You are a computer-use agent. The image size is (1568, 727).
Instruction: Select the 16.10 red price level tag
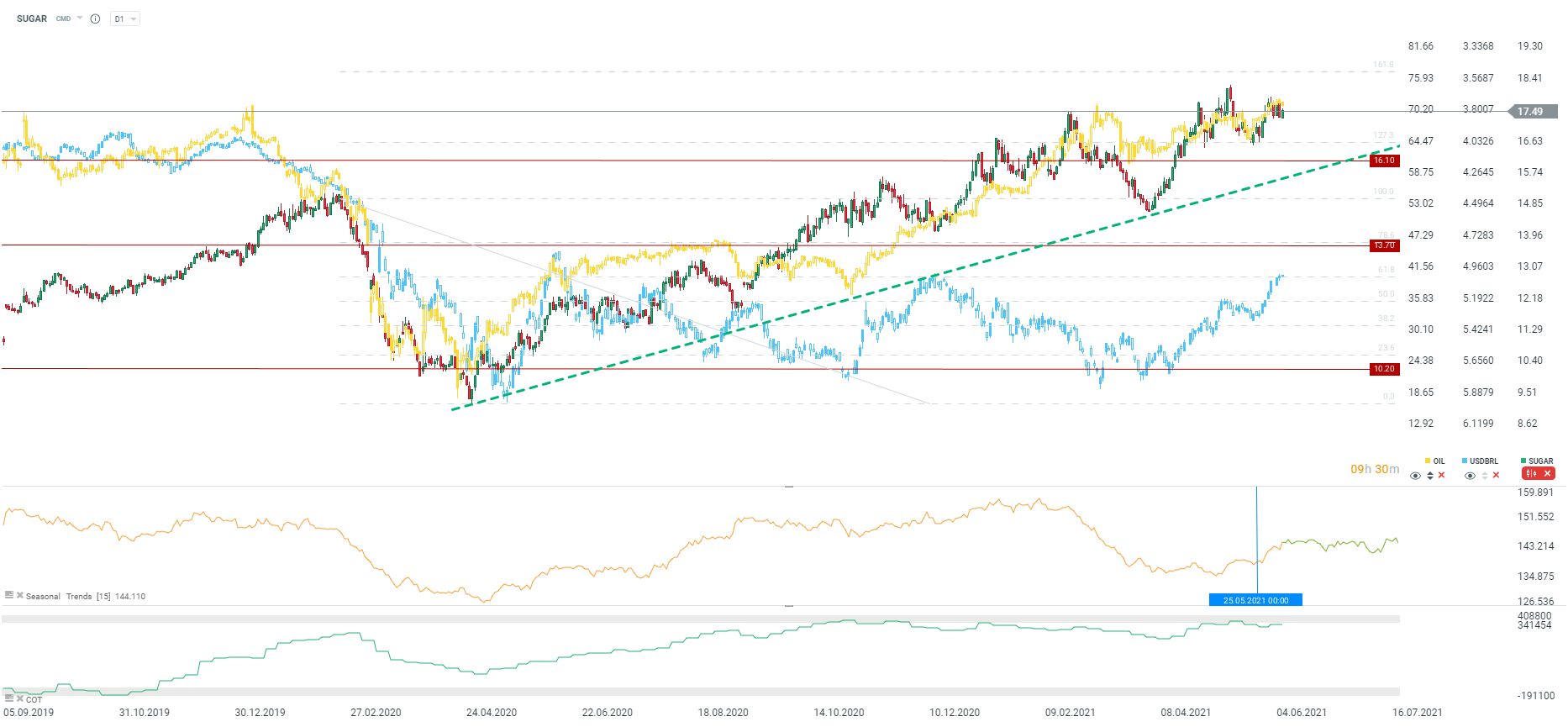click(1384, 161)
